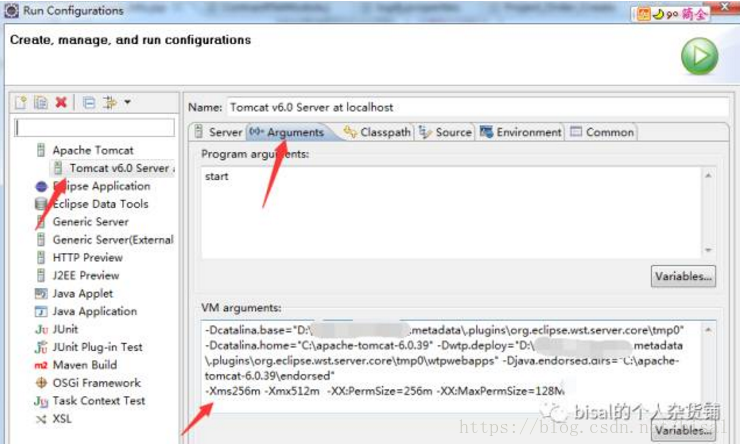Switch to the Source tab
The image size is (740, 447).
pyautogui.click(x=446, y=132)
